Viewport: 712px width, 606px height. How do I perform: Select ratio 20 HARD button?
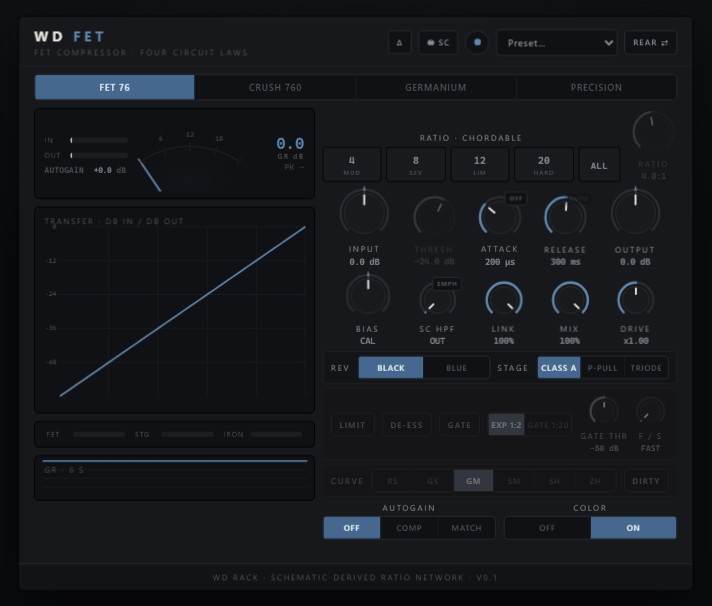pyautogui.click(x=544, y=165)
